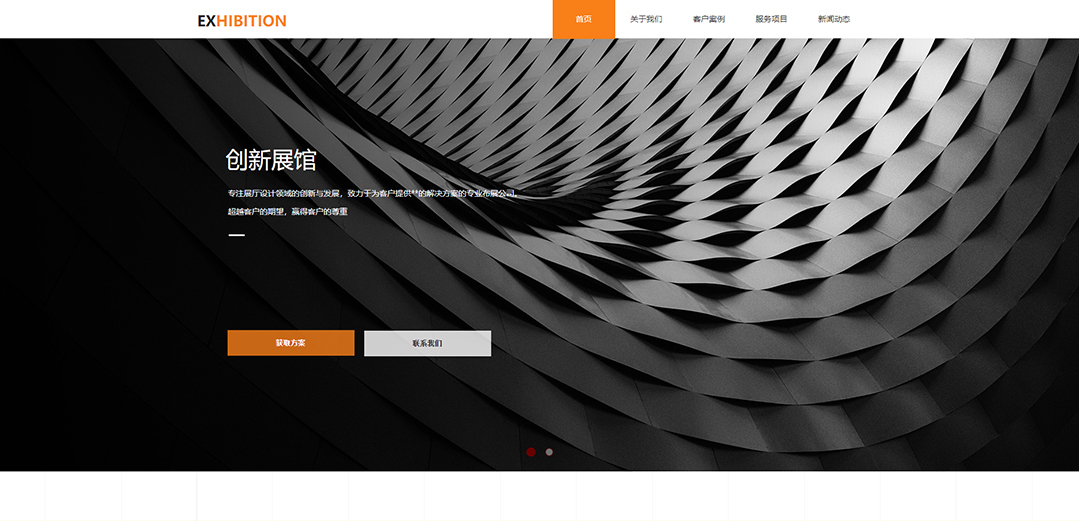Open the 新闻动态 news page
This screenshot has height=521, width=1079.
coord(834,19)
